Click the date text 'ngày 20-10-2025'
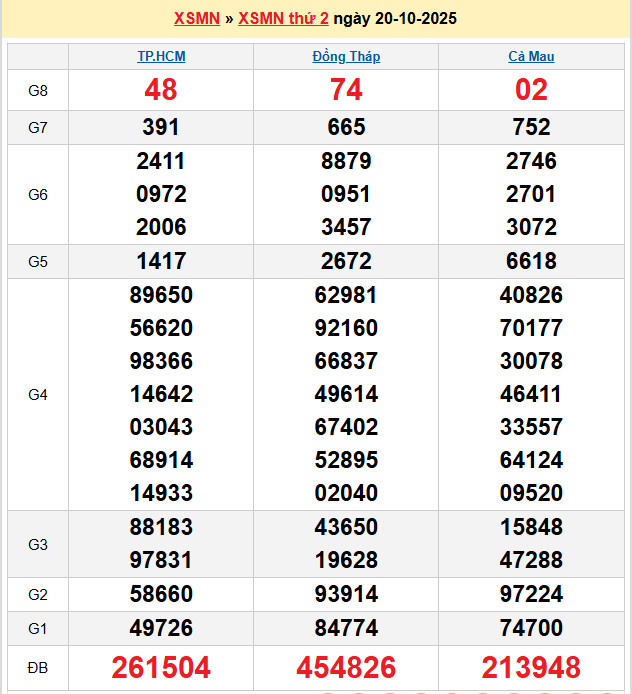 point(395,19)
